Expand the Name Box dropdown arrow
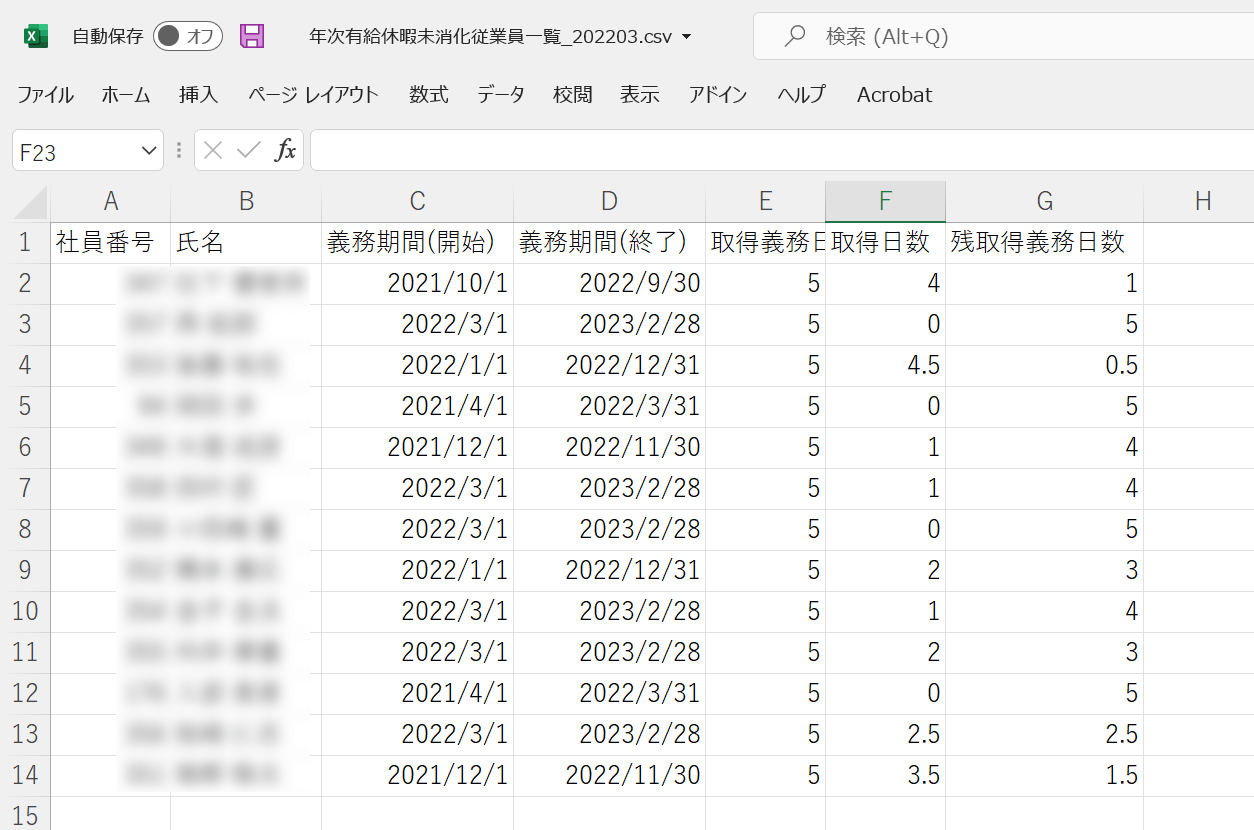The height and width of the screenshot is (830, 1254). point(149,151)
